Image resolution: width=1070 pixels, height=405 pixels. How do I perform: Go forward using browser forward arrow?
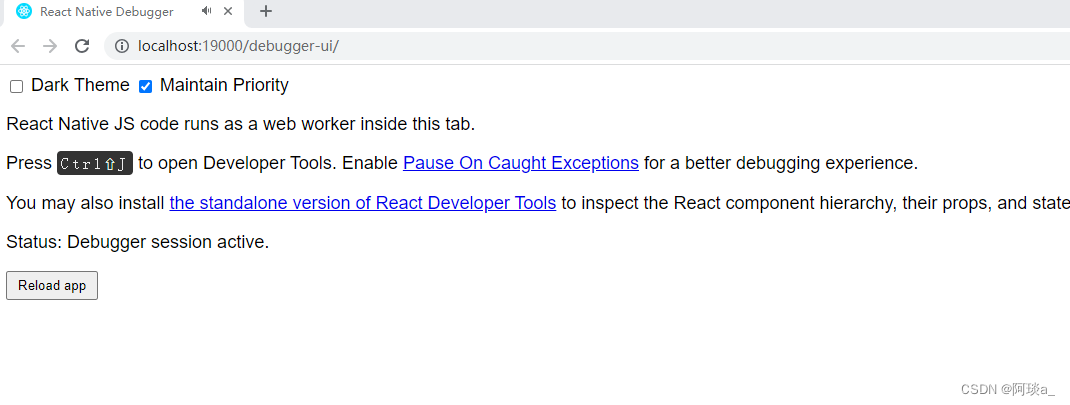(x=50, y=46)
